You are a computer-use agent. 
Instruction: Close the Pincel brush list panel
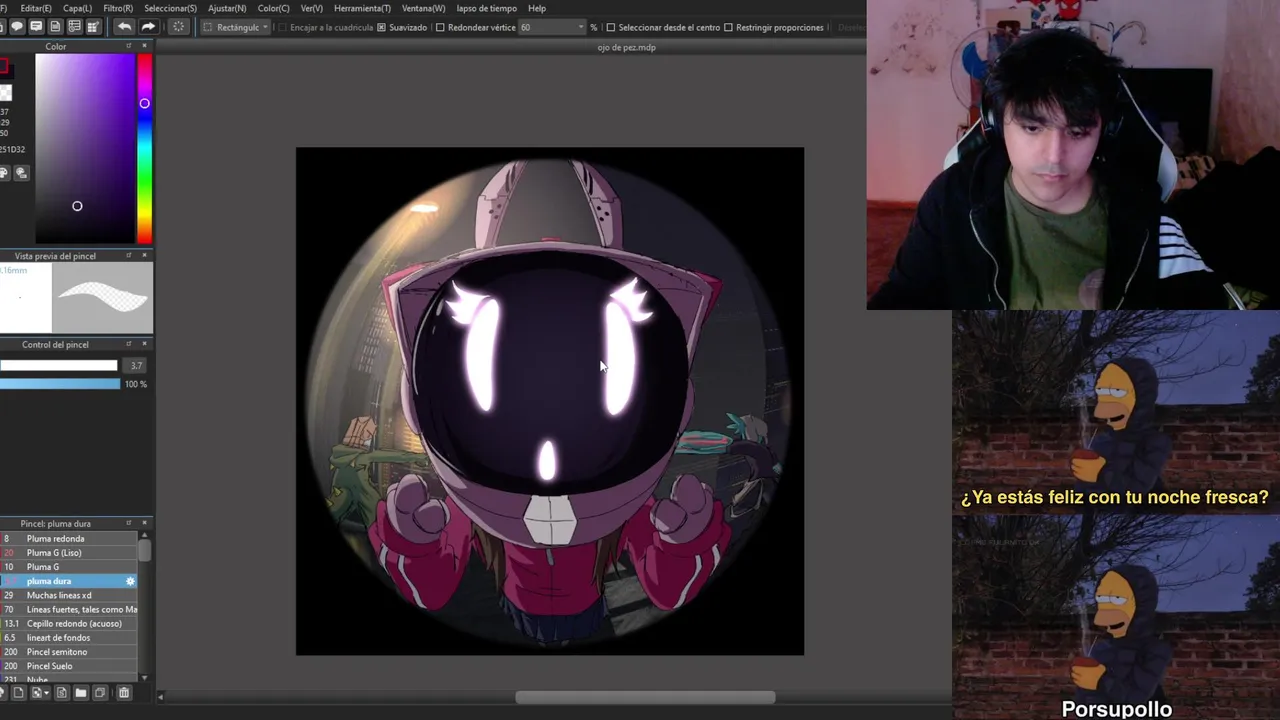(144, 523)
